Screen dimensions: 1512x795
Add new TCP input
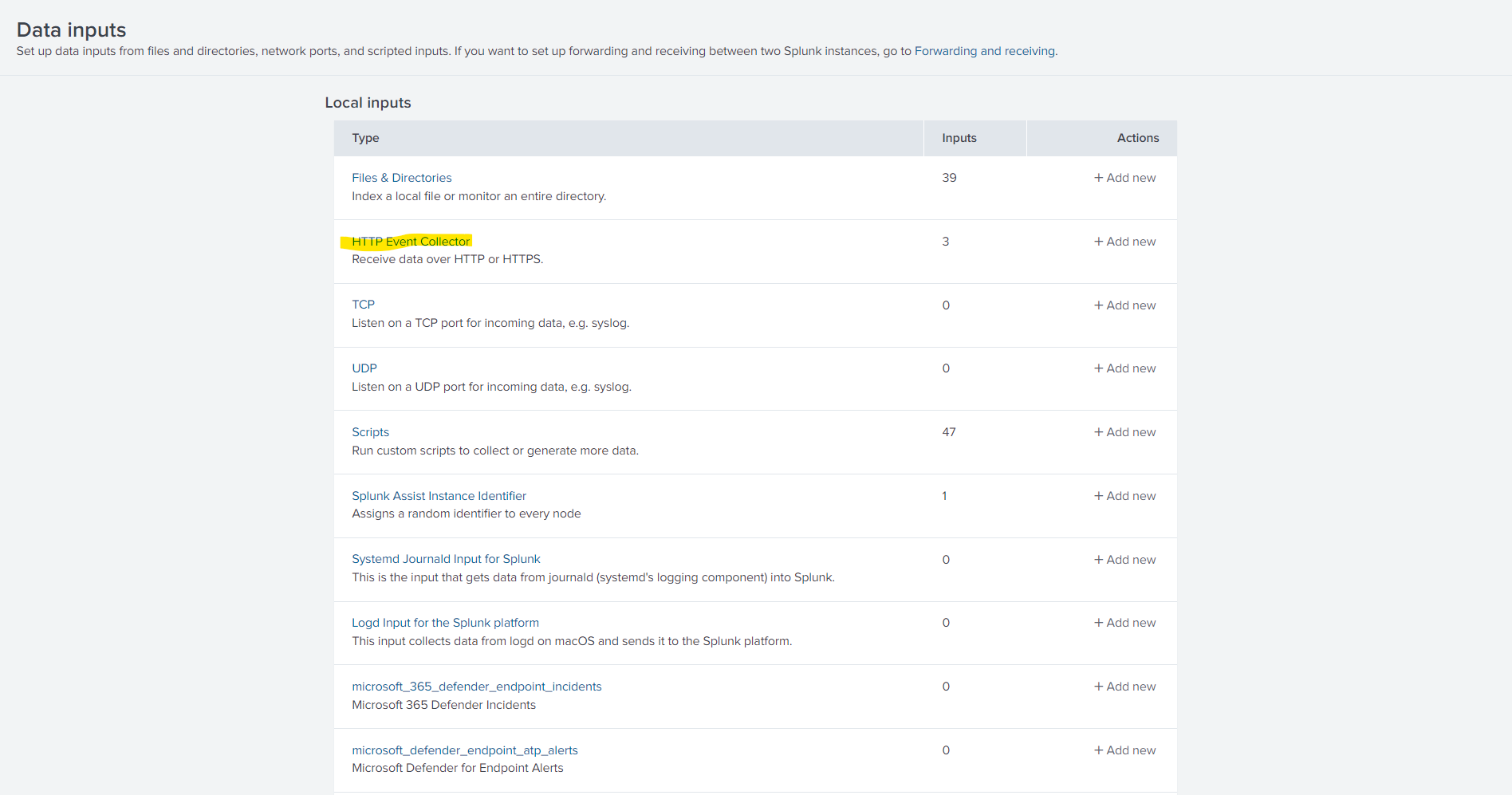pos(1124,305)
